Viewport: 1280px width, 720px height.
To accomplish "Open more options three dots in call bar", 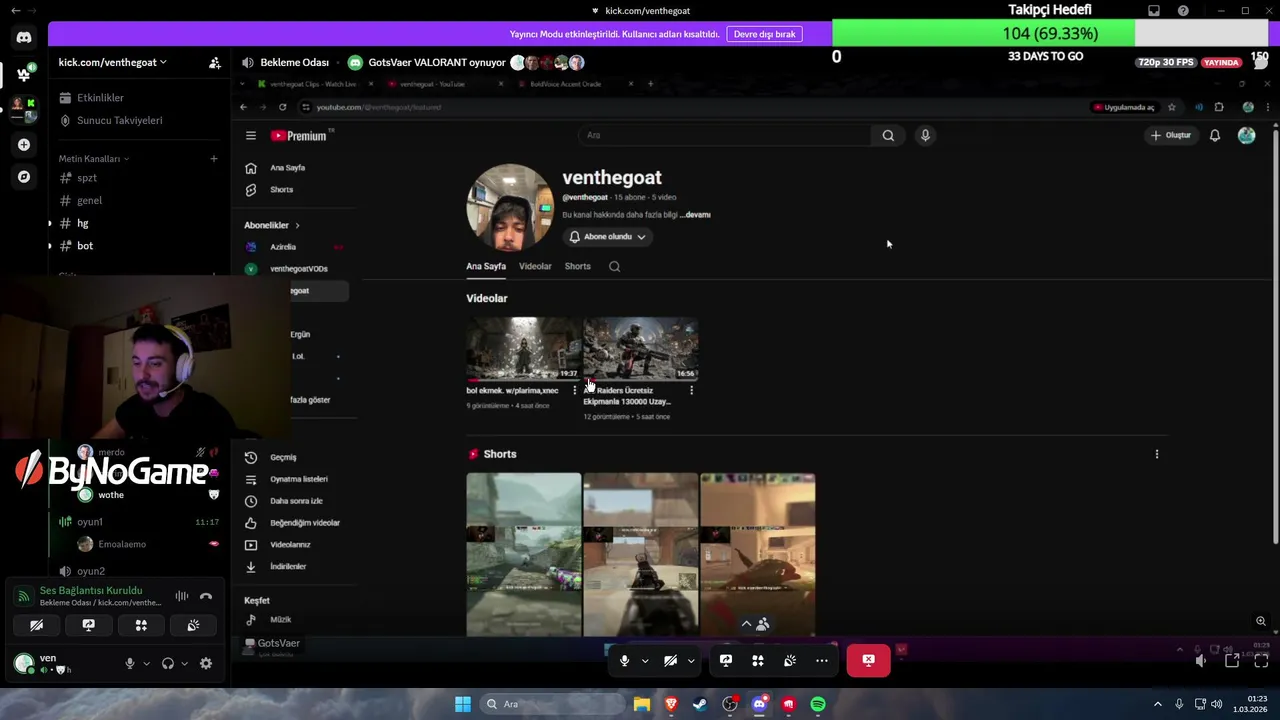I will tap(822, 660).
